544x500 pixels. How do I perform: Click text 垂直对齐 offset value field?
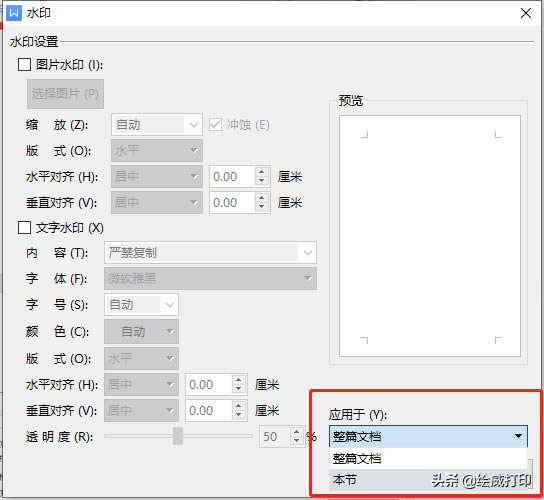(x=209, y=411)
